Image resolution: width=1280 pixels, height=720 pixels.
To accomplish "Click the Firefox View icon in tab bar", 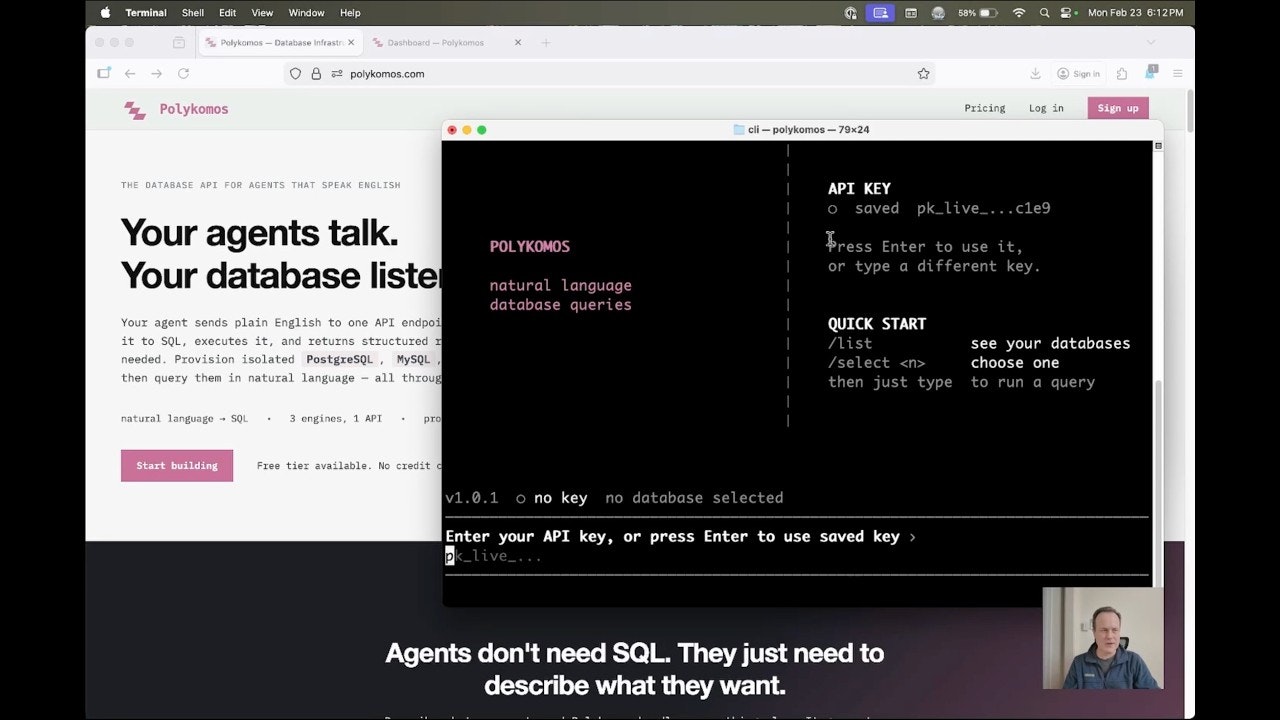I will [179, 43].
